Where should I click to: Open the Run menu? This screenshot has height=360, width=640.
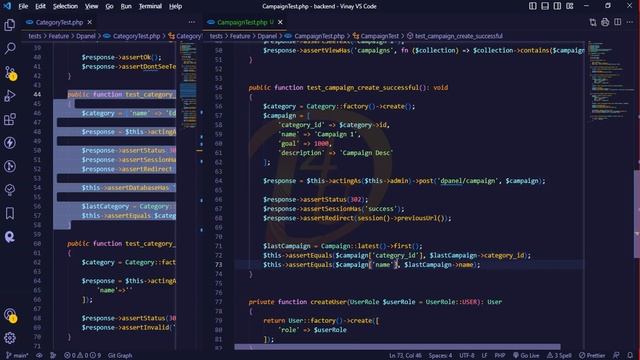(x=126, y=6)
